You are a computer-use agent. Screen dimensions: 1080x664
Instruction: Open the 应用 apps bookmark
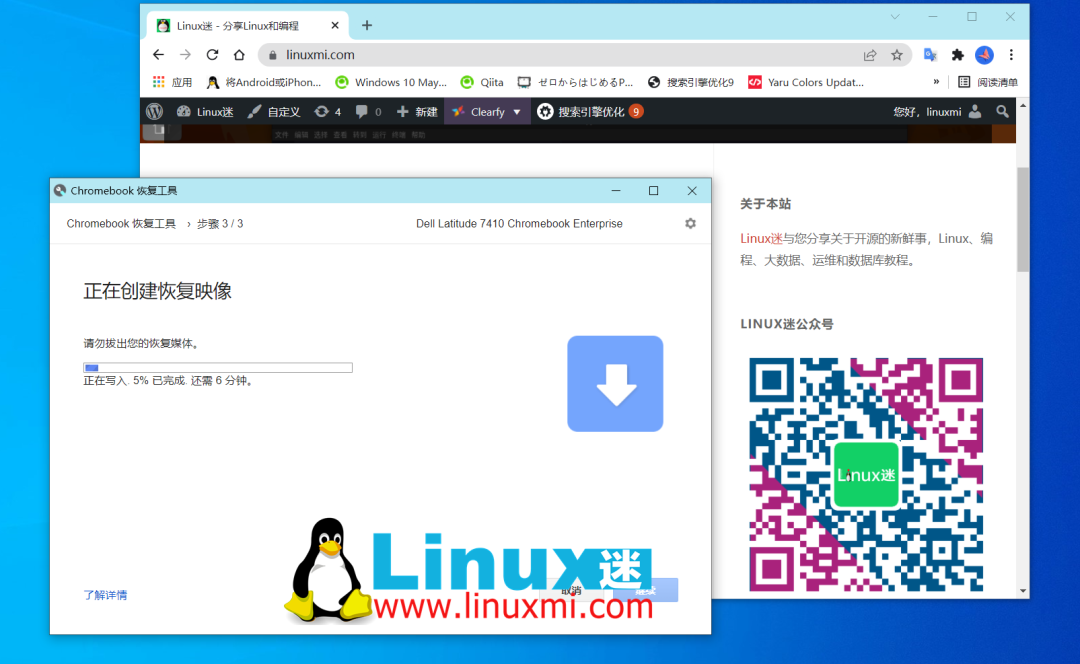[x=172, y=82]
